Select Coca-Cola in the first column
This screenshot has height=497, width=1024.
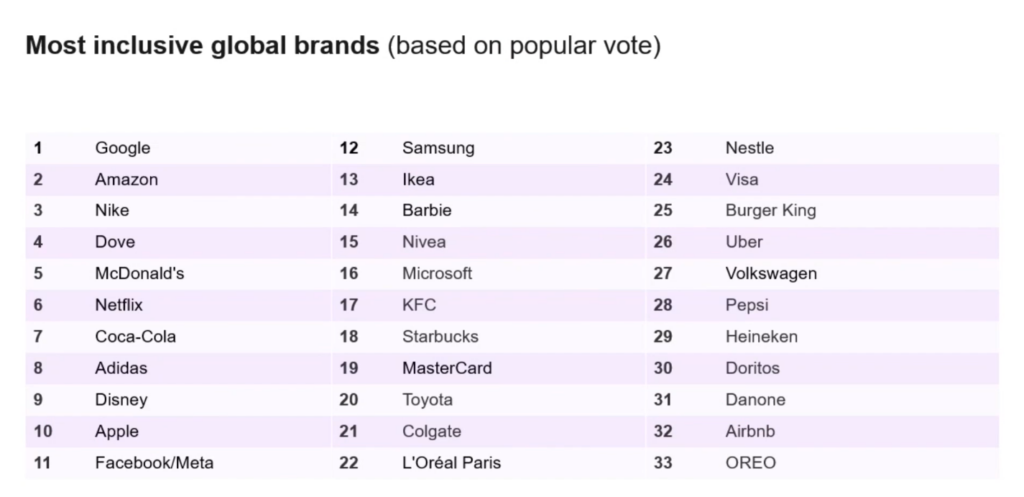[x=136, y=336]
